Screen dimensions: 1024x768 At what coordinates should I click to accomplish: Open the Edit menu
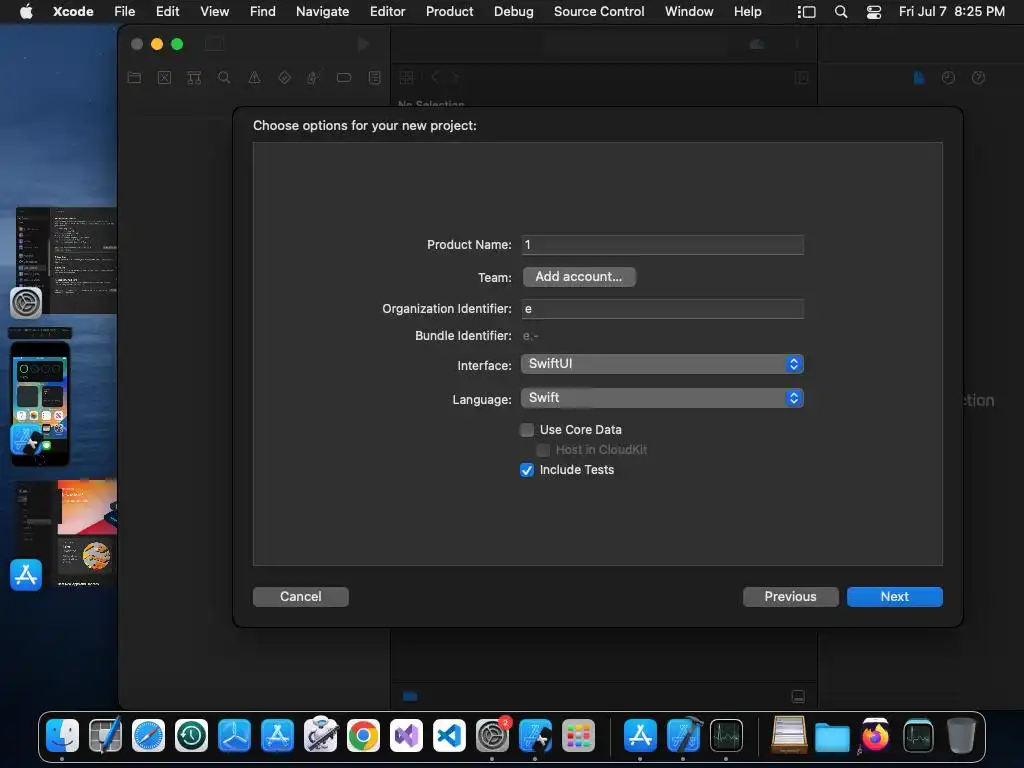(168, 11)
